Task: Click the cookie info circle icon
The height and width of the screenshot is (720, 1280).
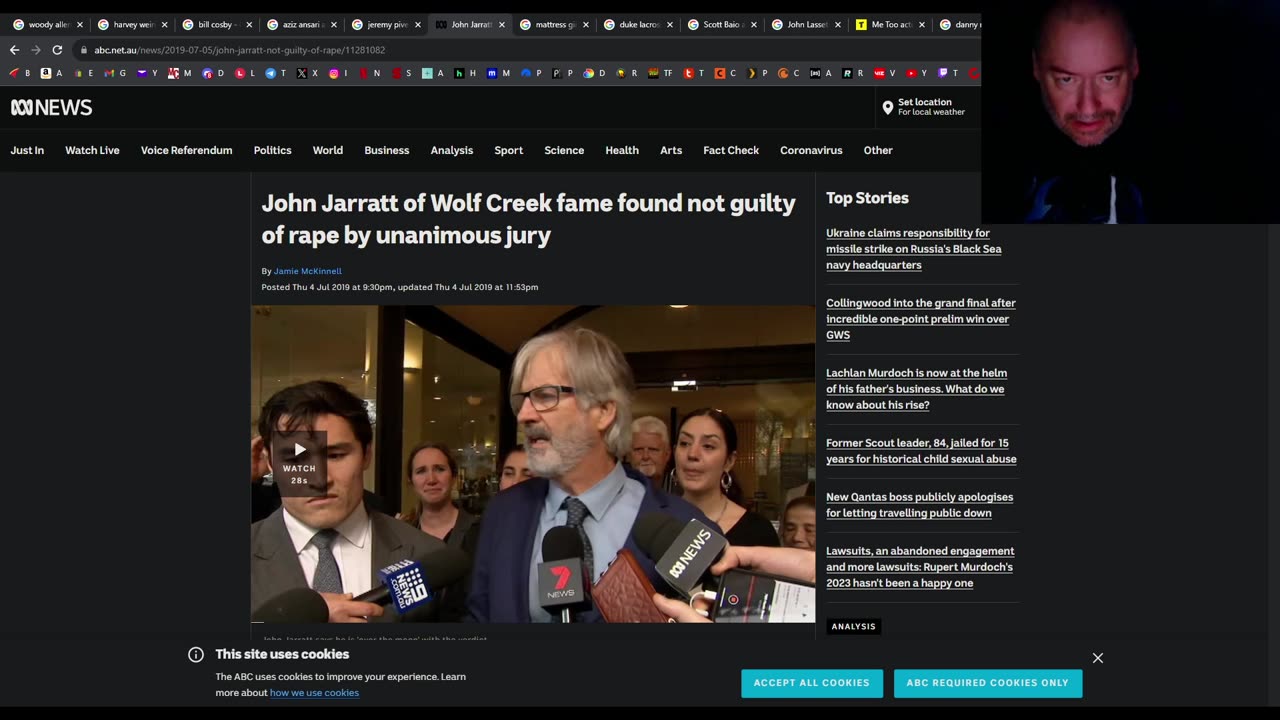Action: pos(196,655)
